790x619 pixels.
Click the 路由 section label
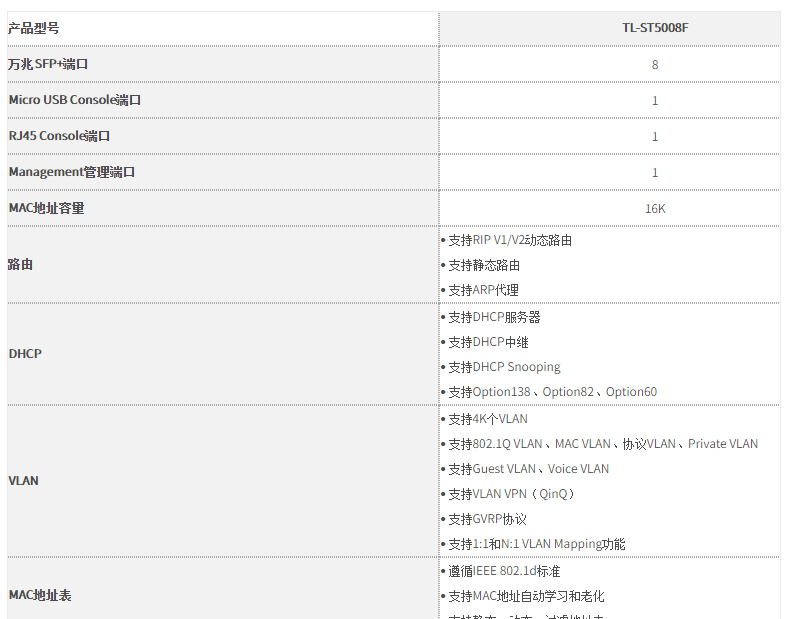[20, 264]
